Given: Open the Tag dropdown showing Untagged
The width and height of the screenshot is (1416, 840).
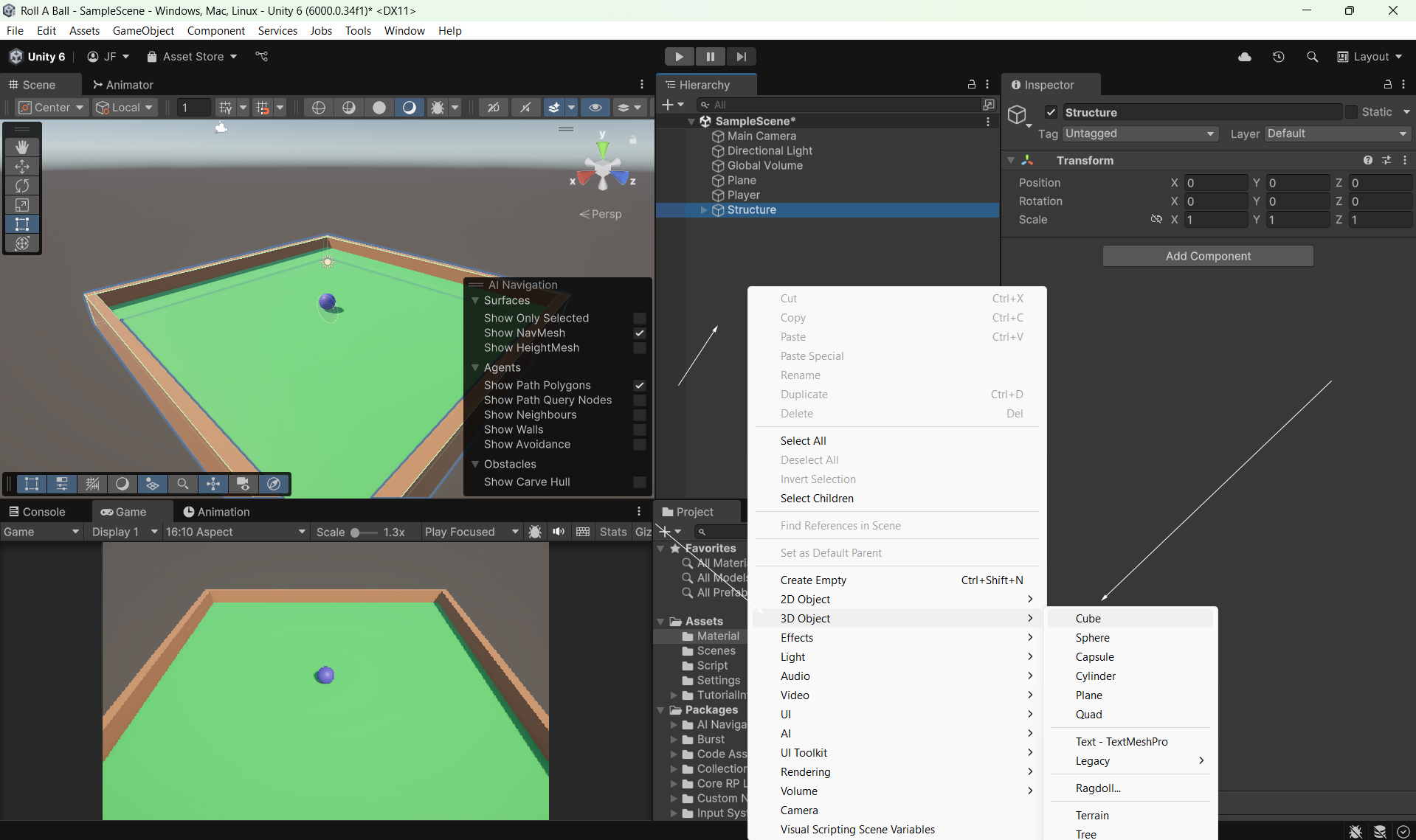Looking at the screenshot, I should point(1140,133).
